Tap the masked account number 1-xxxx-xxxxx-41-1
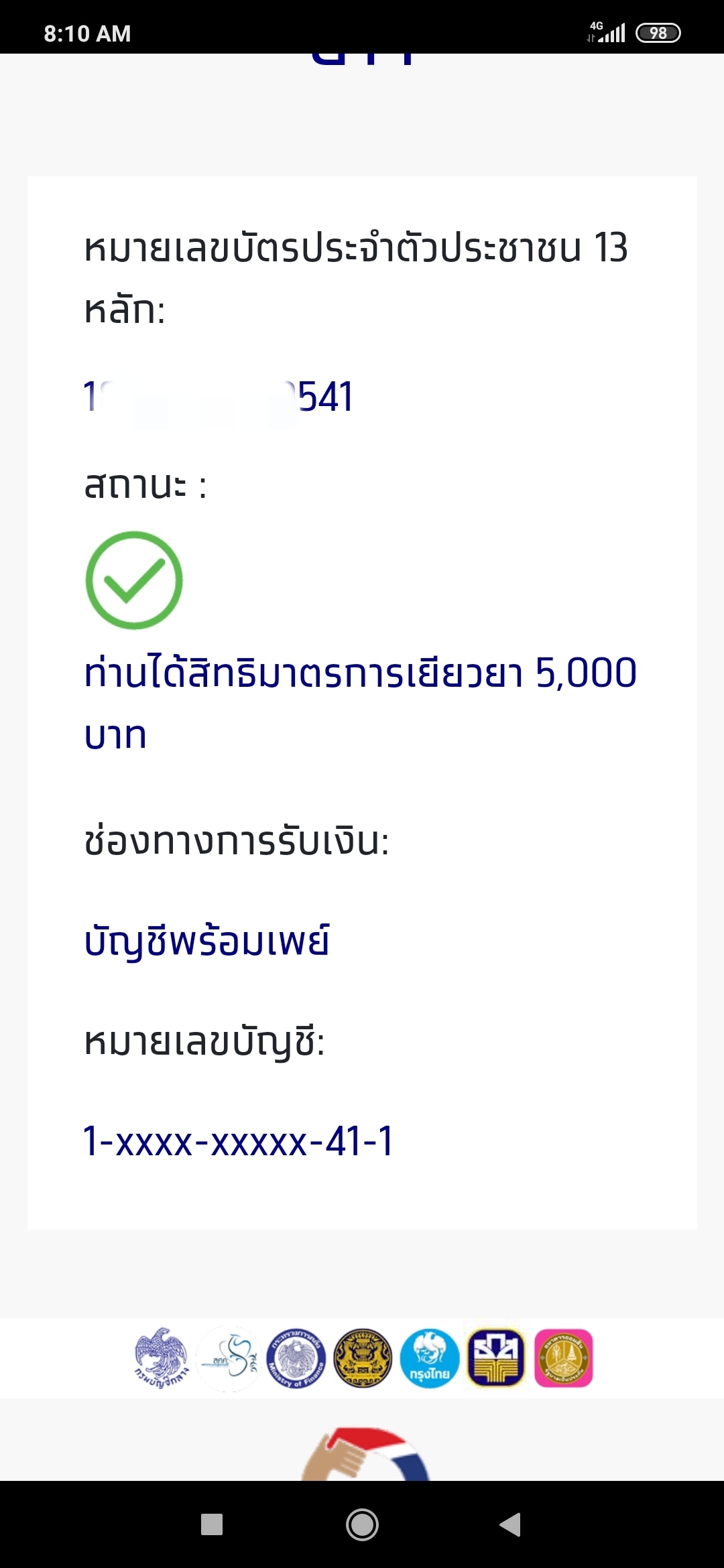Image resolution: width=724 pixels, height=1568 pixels. click(x=238, y=1141)
